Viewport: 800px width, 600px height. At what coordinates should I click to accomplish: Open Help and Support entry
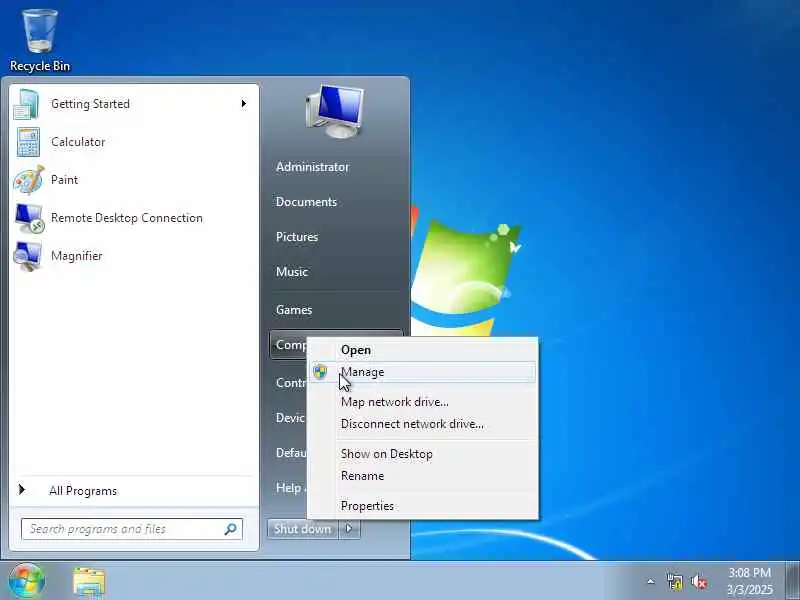pos(290,488)
